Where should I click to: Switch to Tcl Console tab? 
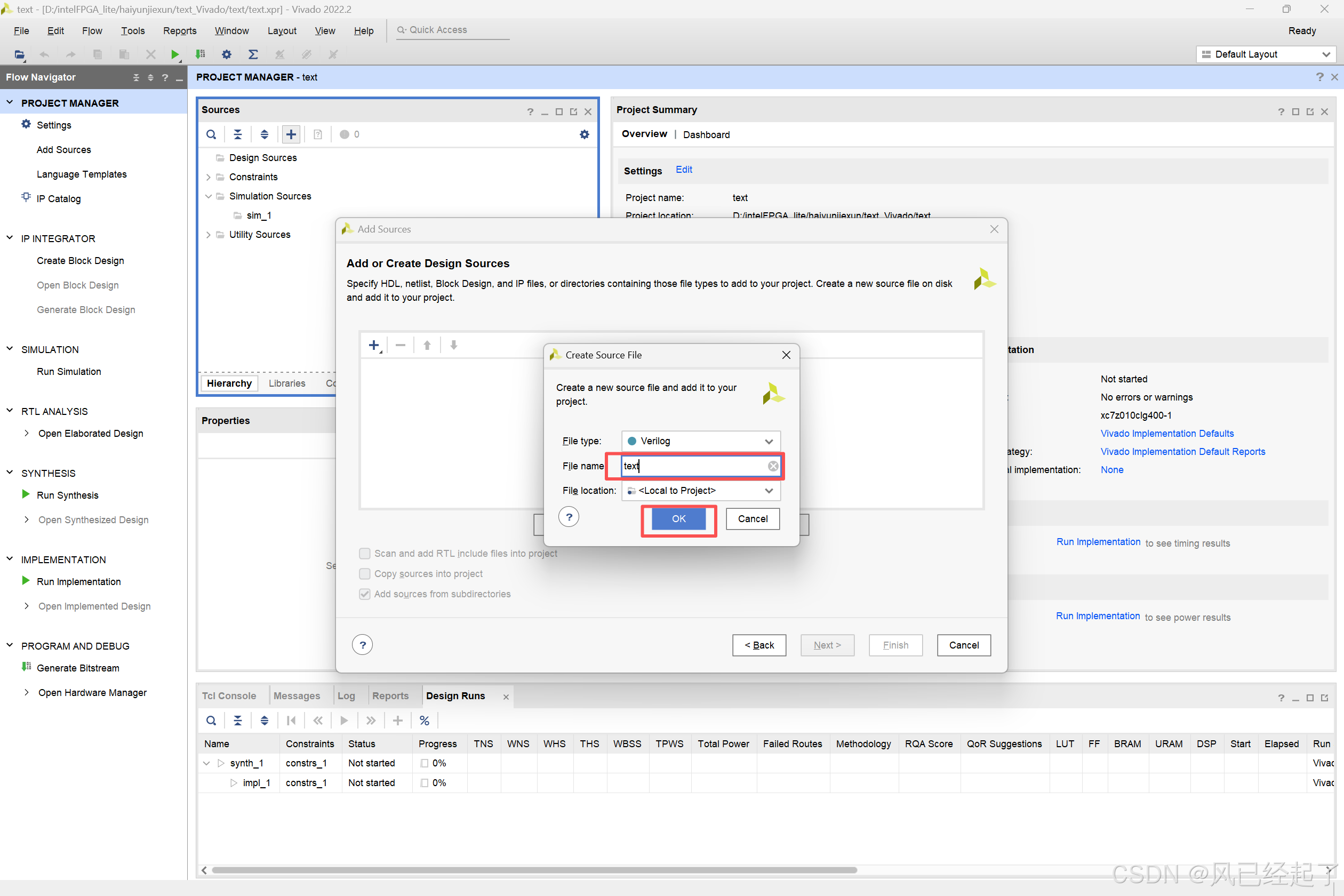(x=229, y=695)
